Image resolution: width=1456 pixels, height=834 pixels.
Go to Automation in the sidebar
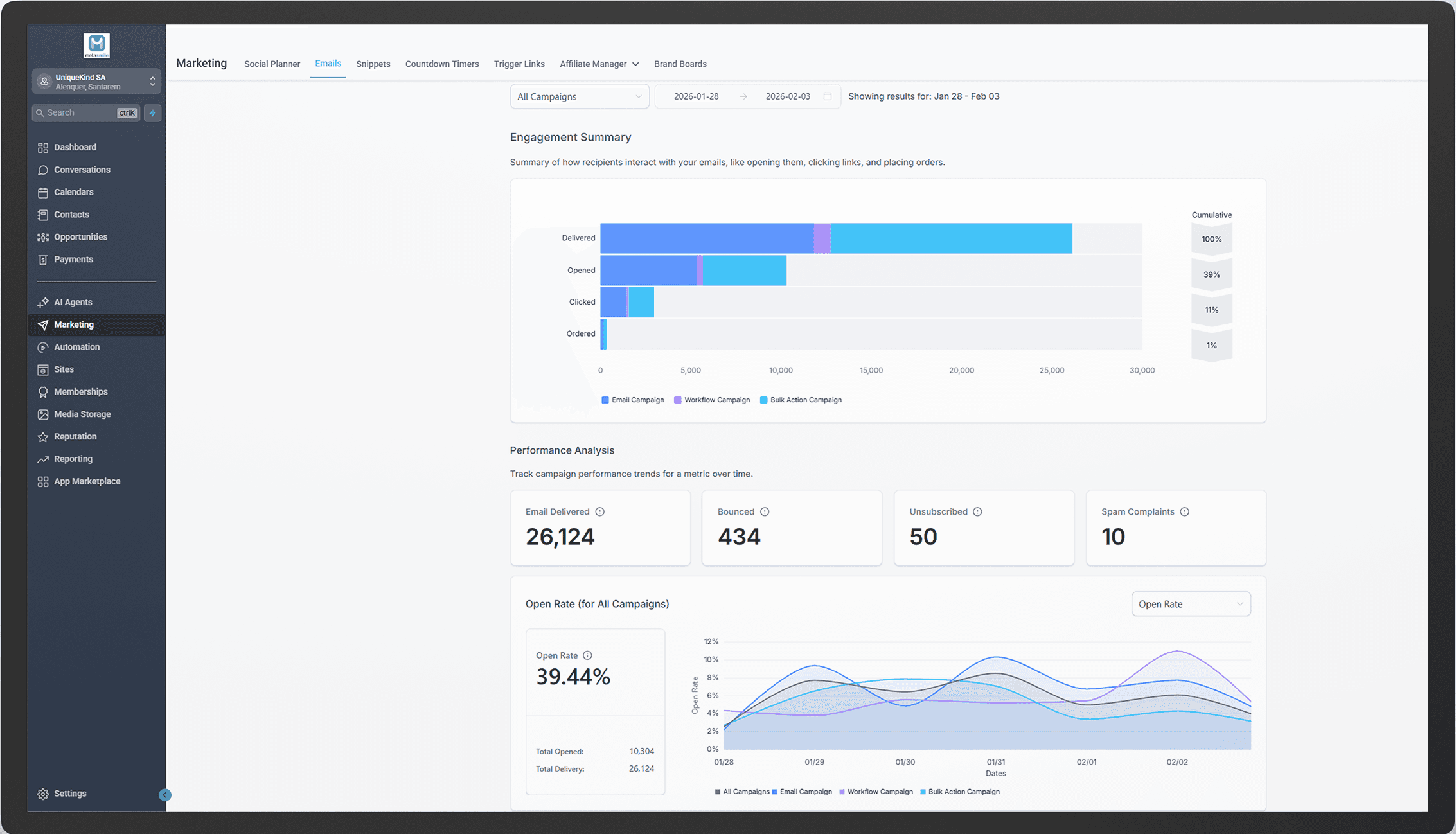tap(76, 347)
